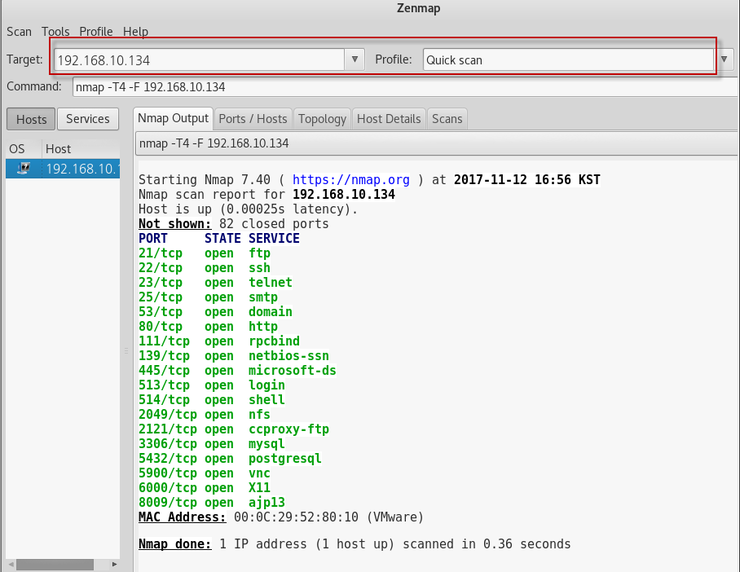Click the scrollbar right arrow in host list
740x572 pixels.
click(x=114, y=564)
